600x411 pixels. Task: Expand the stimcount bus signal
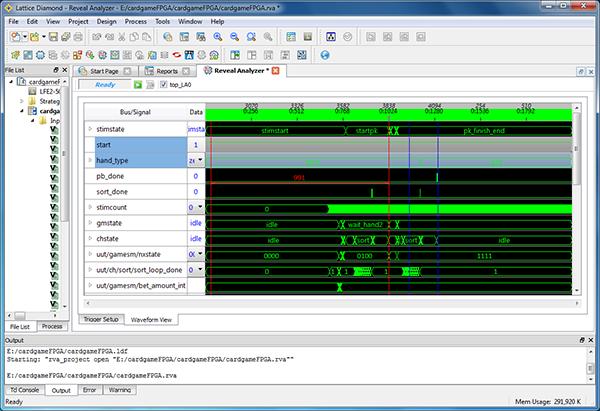coord(91,208)
